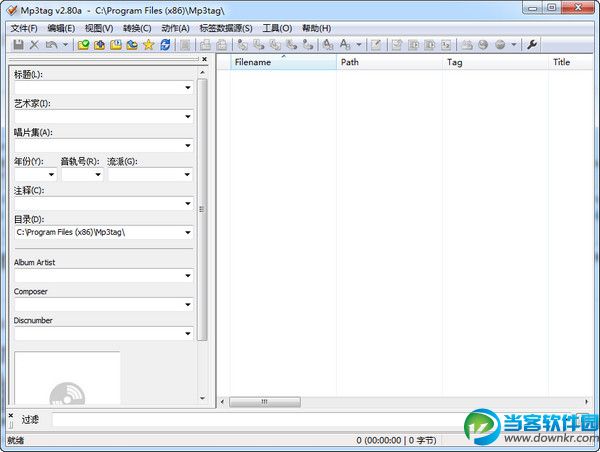This screenshot has height=452, width=600.
Task: Expand the Album Artist combo box
Action: pyautogui.click(x=188, y=276)
